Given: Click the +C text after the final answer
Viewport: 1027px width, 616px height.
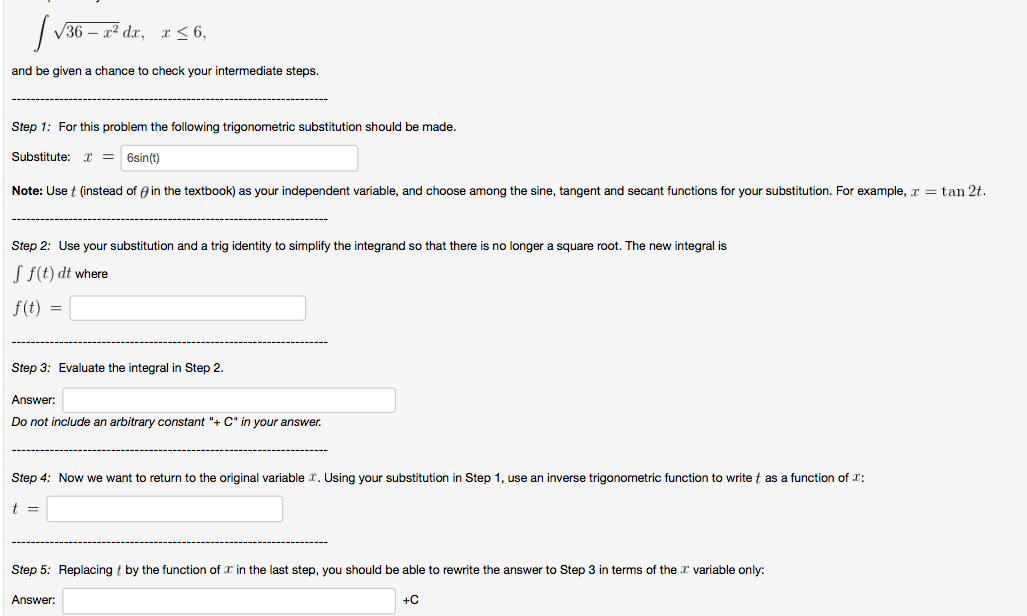Looking at the screenshot, I should (x=410, y=600).
